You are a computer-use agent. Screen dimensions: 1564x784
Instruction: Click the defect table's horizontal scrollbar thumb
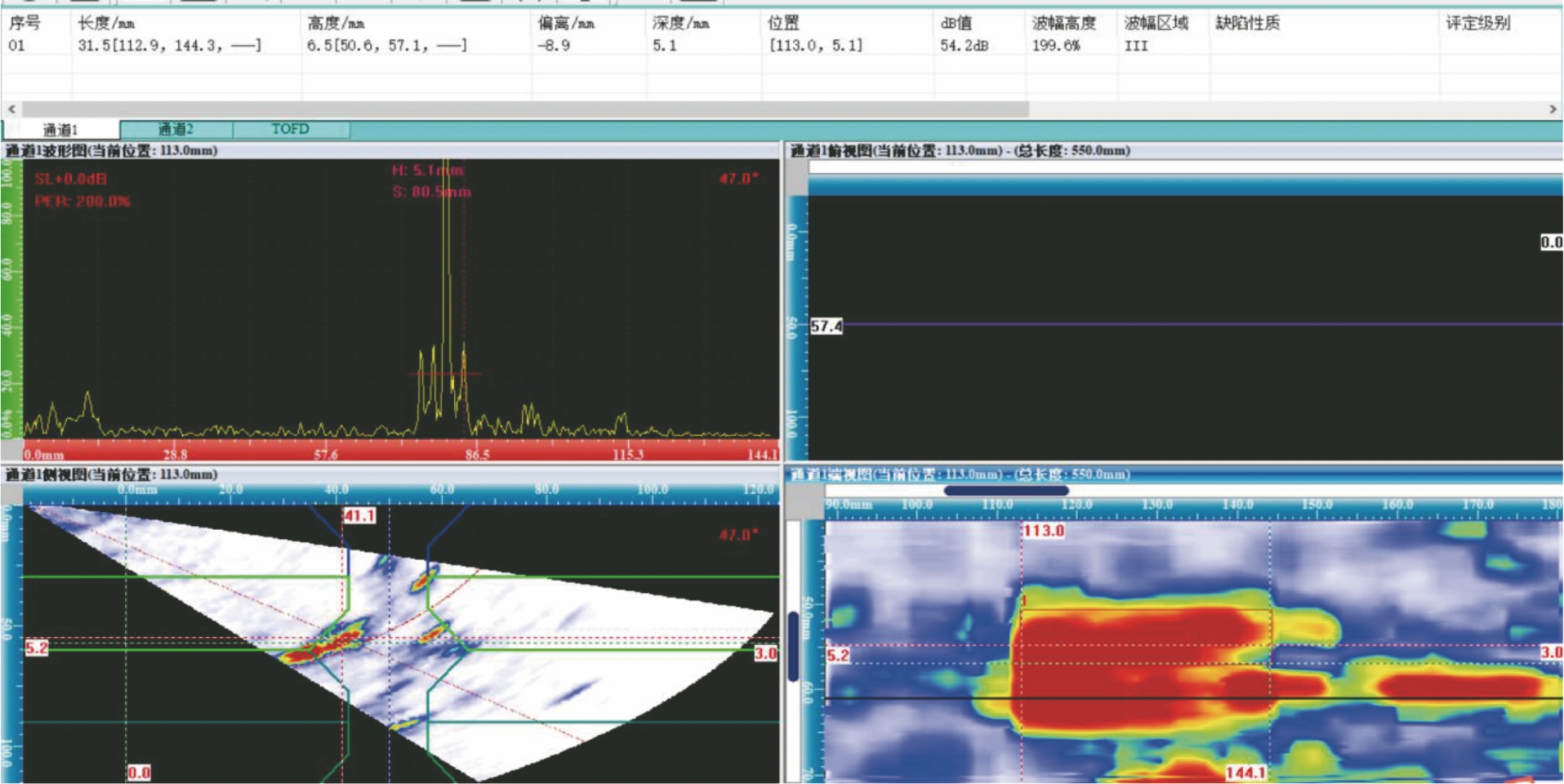[x=524, y=109]
